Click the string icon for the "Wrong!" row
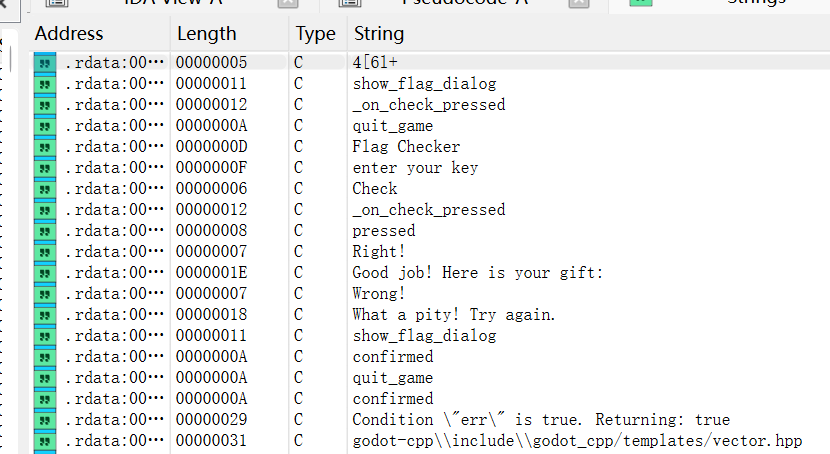Screen dimensions: 830x454 [x=45, y=294]
